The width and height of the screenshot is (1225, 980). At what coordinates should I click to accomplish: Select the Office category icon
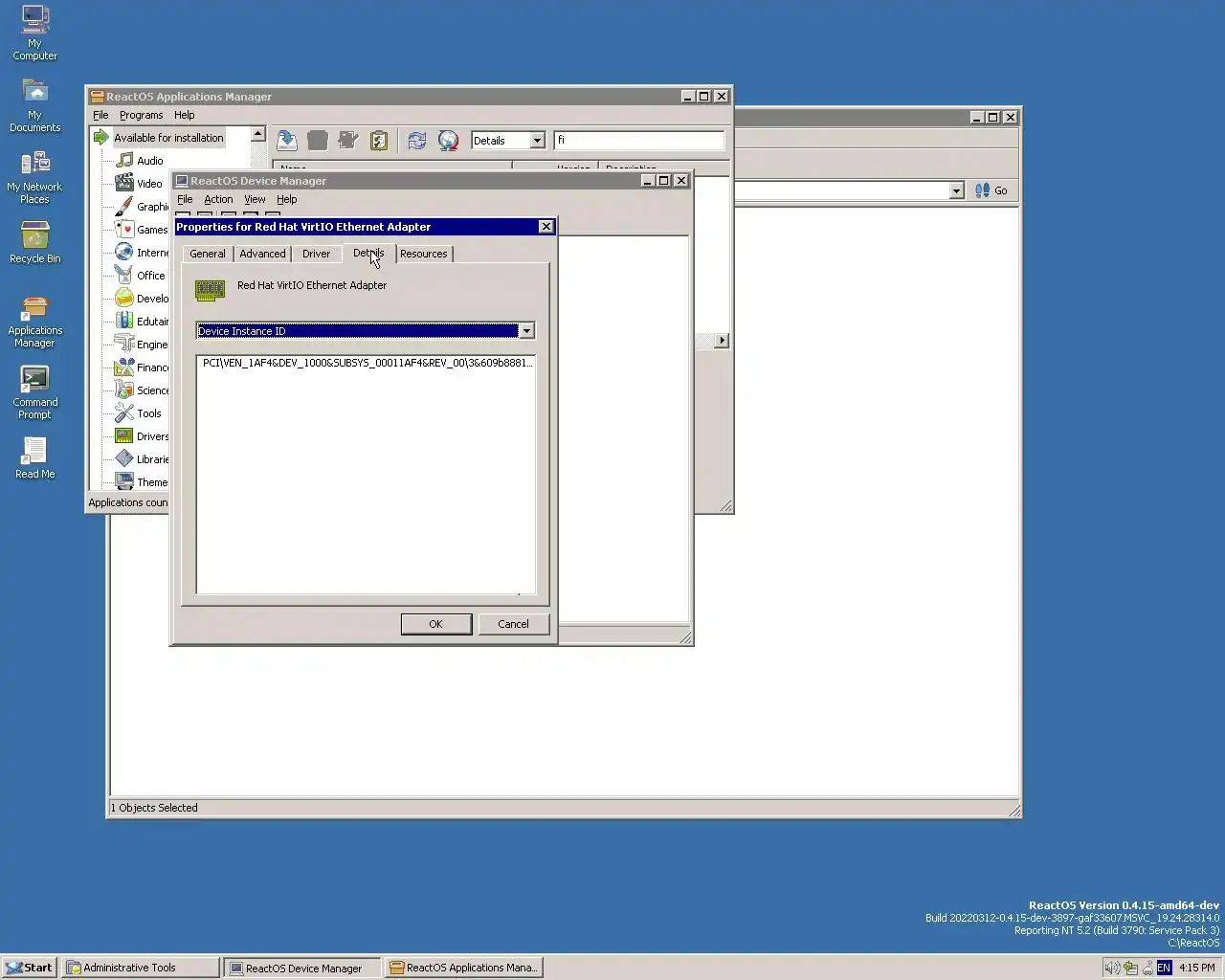click(124, 276)
